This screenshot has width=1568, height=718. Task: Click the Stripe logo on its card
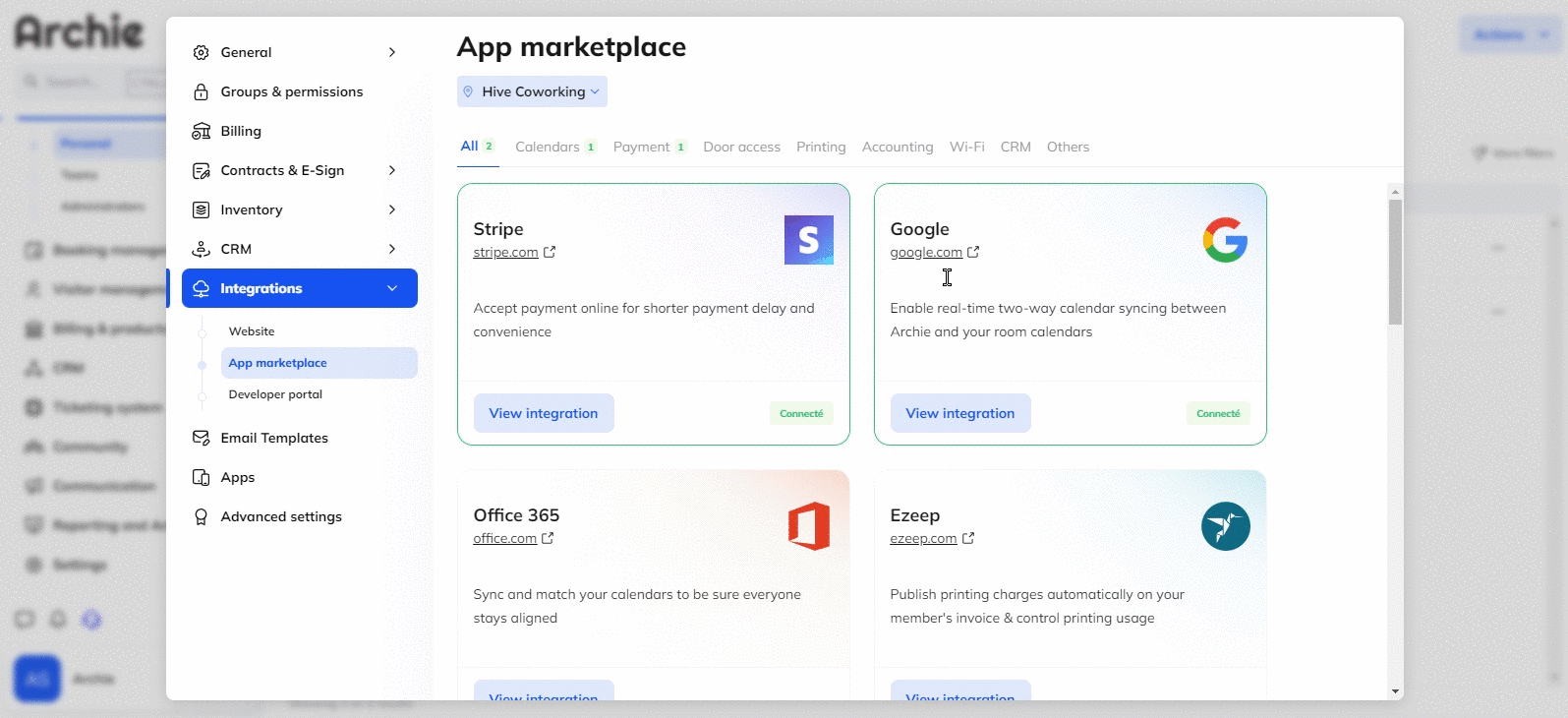coord(809,240)
